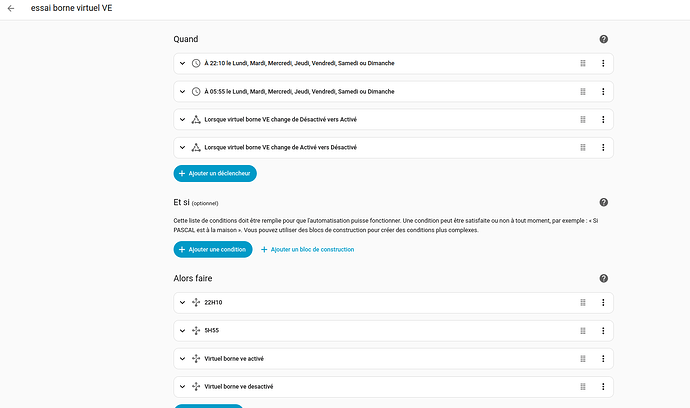Viewport: 690px width, 408px height.
Task: Click the automation title essai borne virtuel VE
Action: coord(71,8)
